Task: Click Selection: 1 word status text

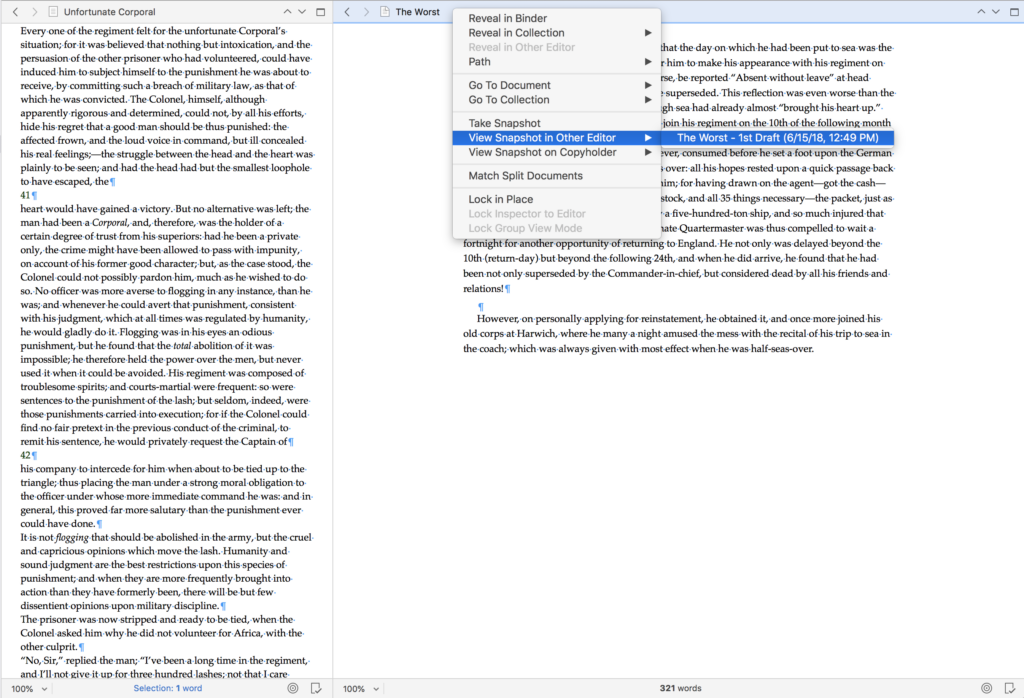Action: (168, 688)
